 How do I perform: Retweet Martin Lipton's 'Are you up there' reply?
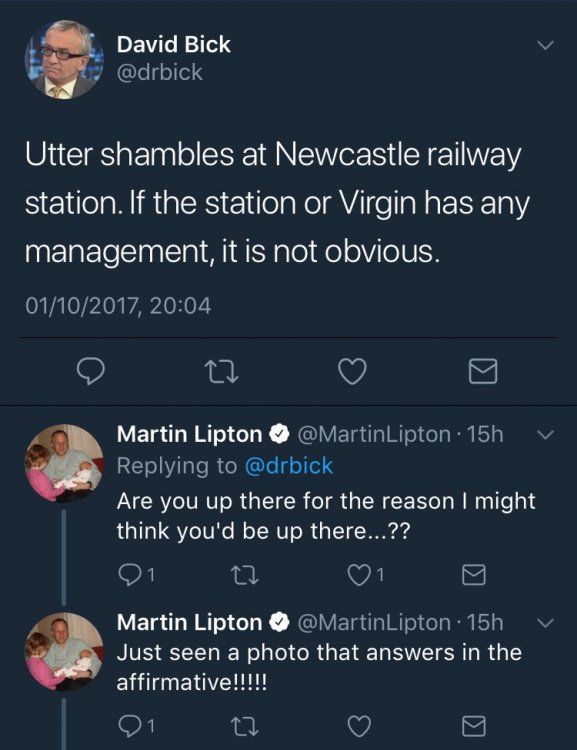coord(244,575)
